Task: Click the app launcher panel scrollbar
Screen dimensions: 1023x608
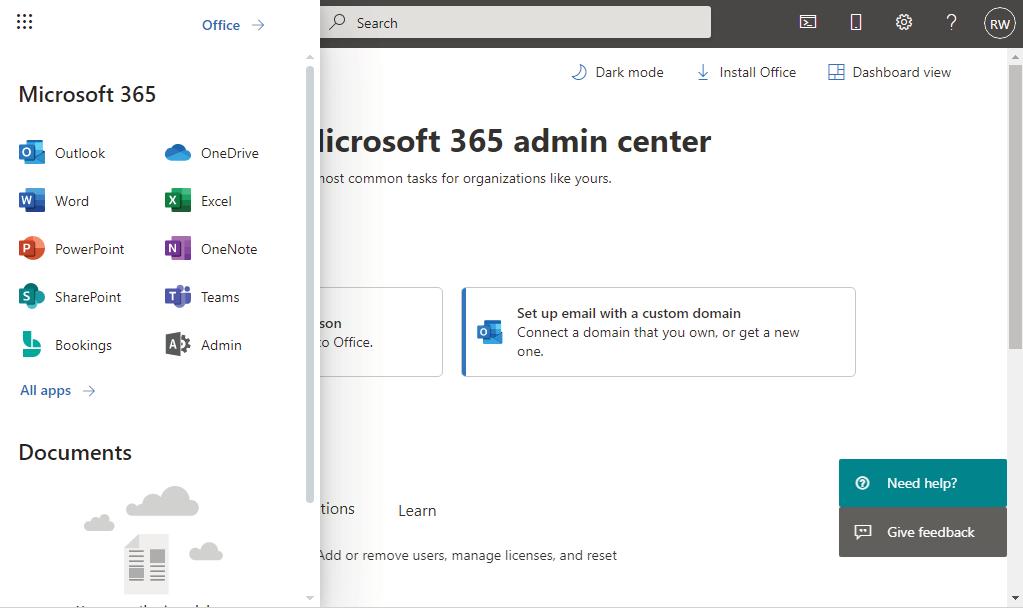Action: (310, 284)
